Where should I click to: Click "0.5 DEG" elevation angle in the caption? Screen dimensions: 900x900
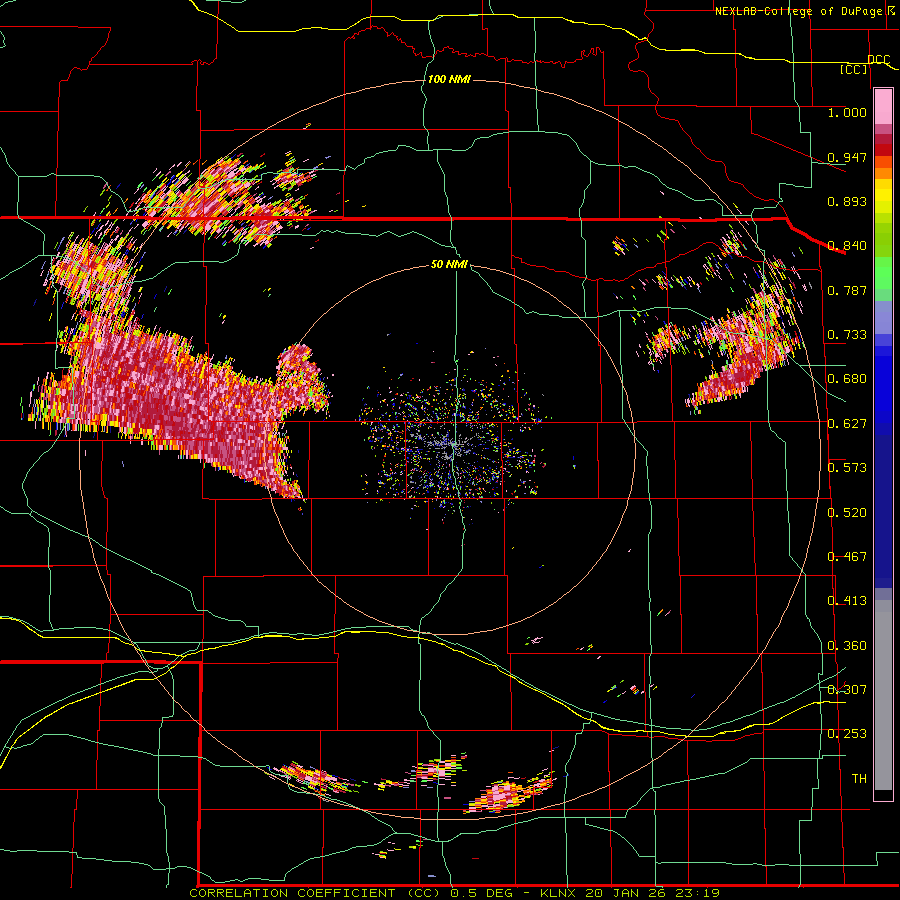click(x=482, y=893)
